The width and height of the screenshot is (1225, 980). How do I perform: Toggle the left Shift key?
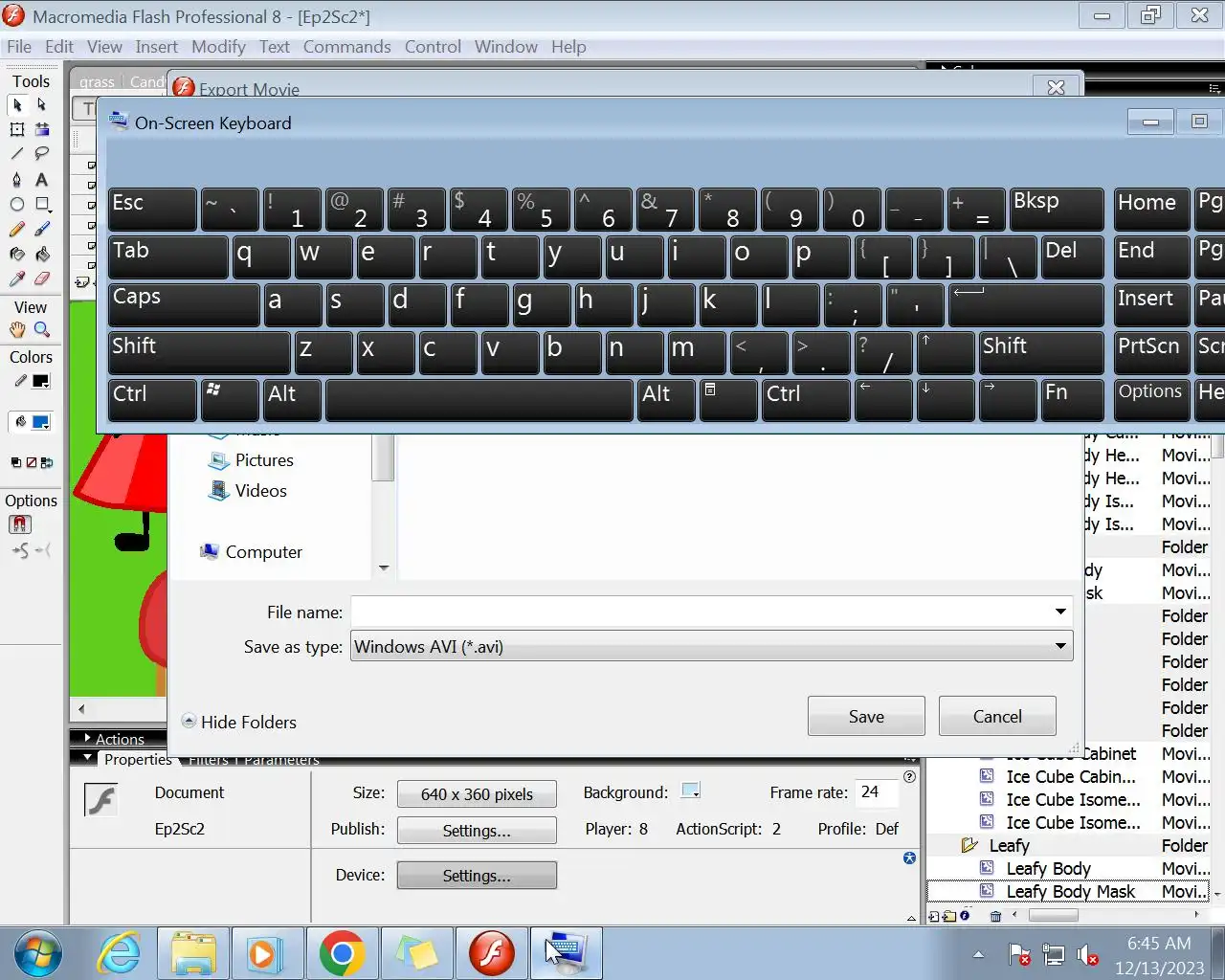click(199, 352)
